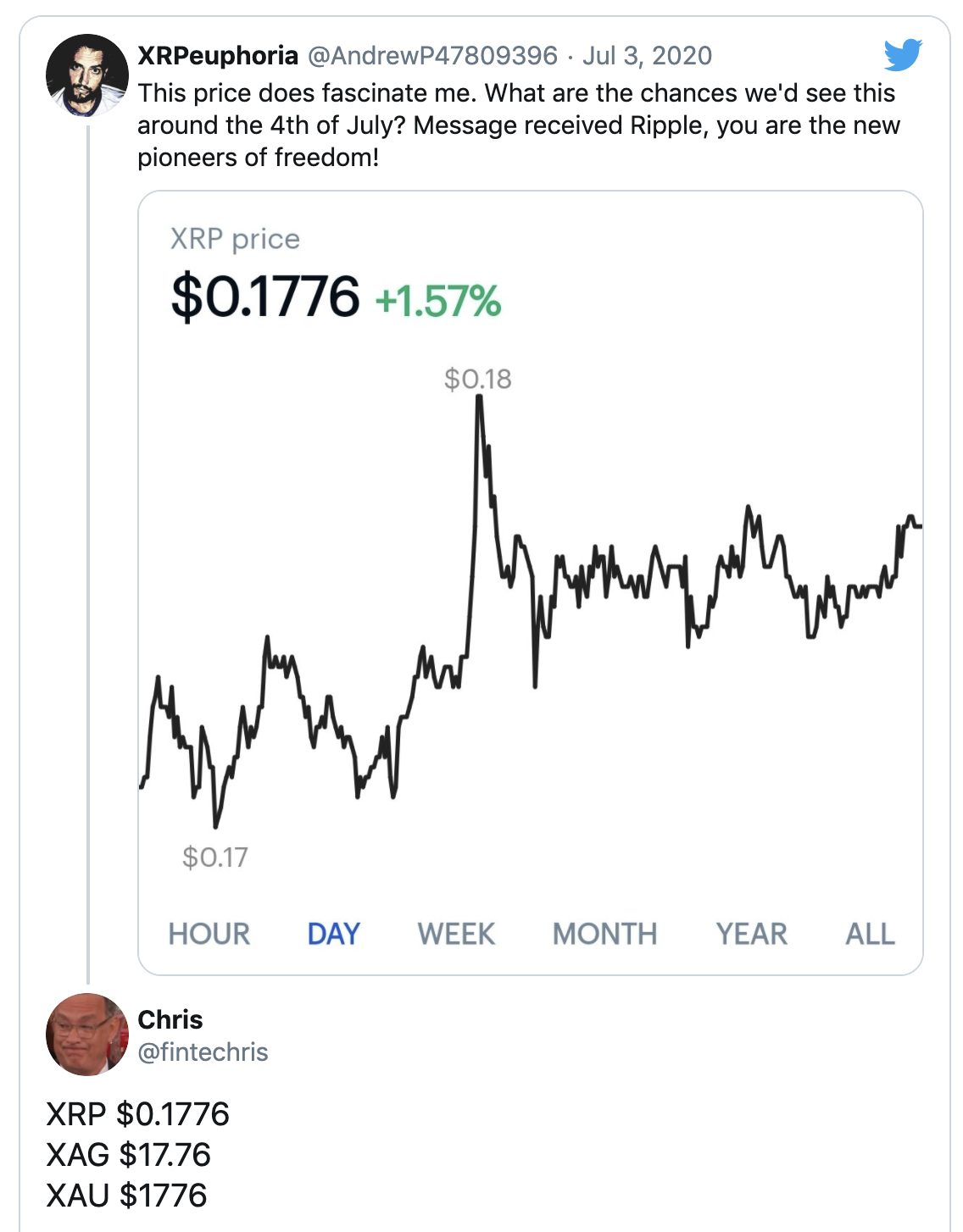Screen dimensions: 963x1232
Task: Open XRPeuphoria's profile picture
Action: tap(86, 75)
